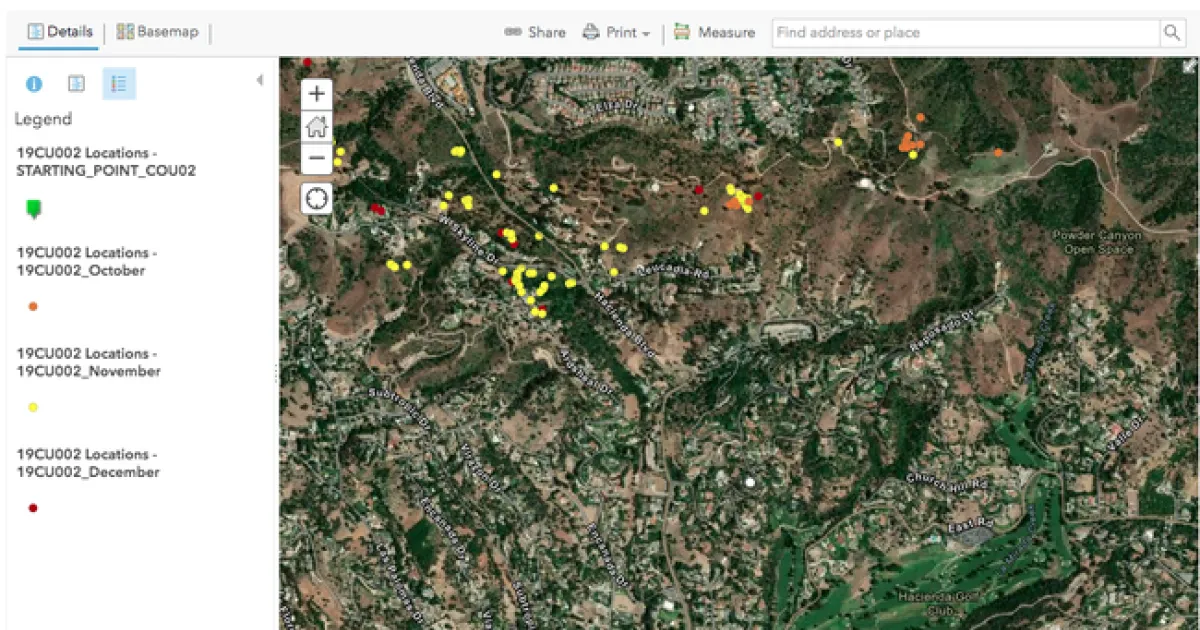Zoom in on the map

317,94
